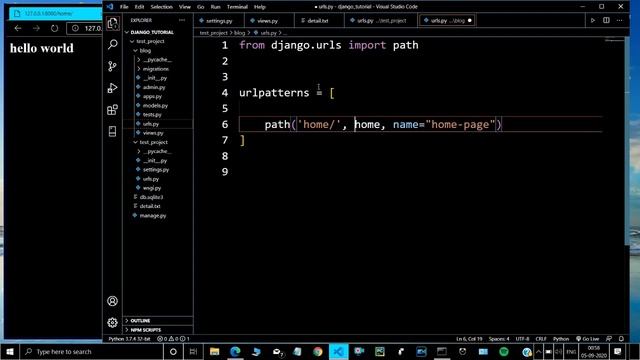Click Ln 6, Col 19 indicator

tap(469, 339)
